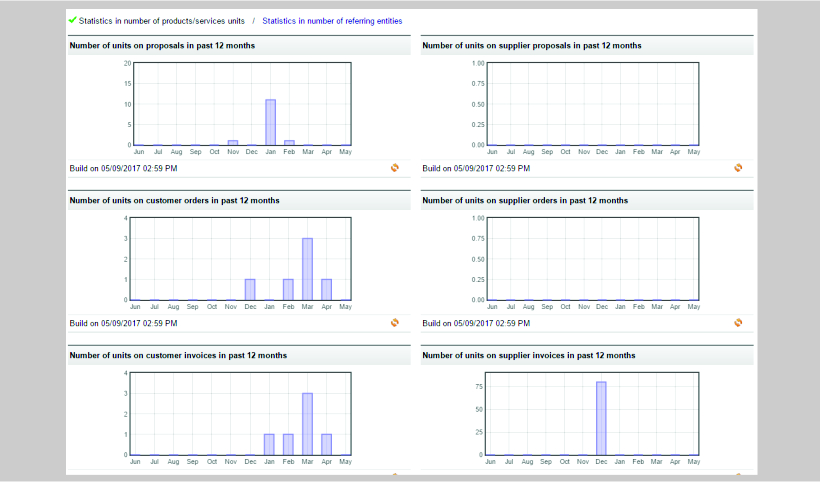Click the April bar in customer orders chart
Screen dimensions: 820x482
pyautogui.click(x=326, y=289)
